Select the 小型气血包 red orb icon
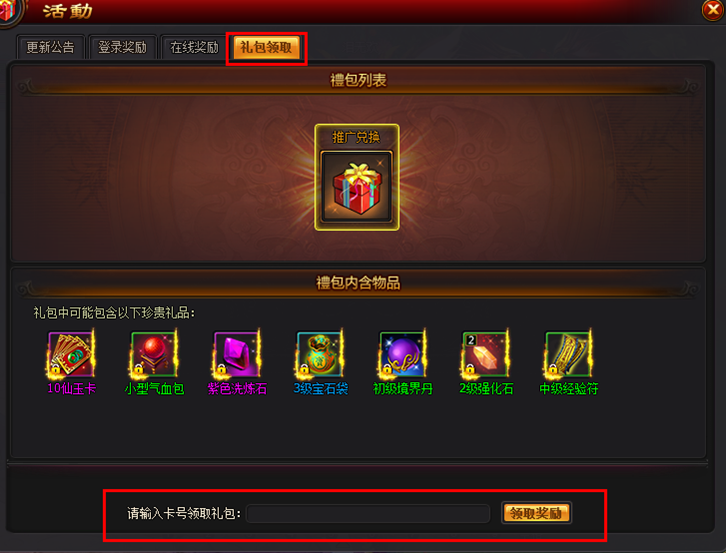This screenshot has height=553, width=726. (x=154, y=354)
